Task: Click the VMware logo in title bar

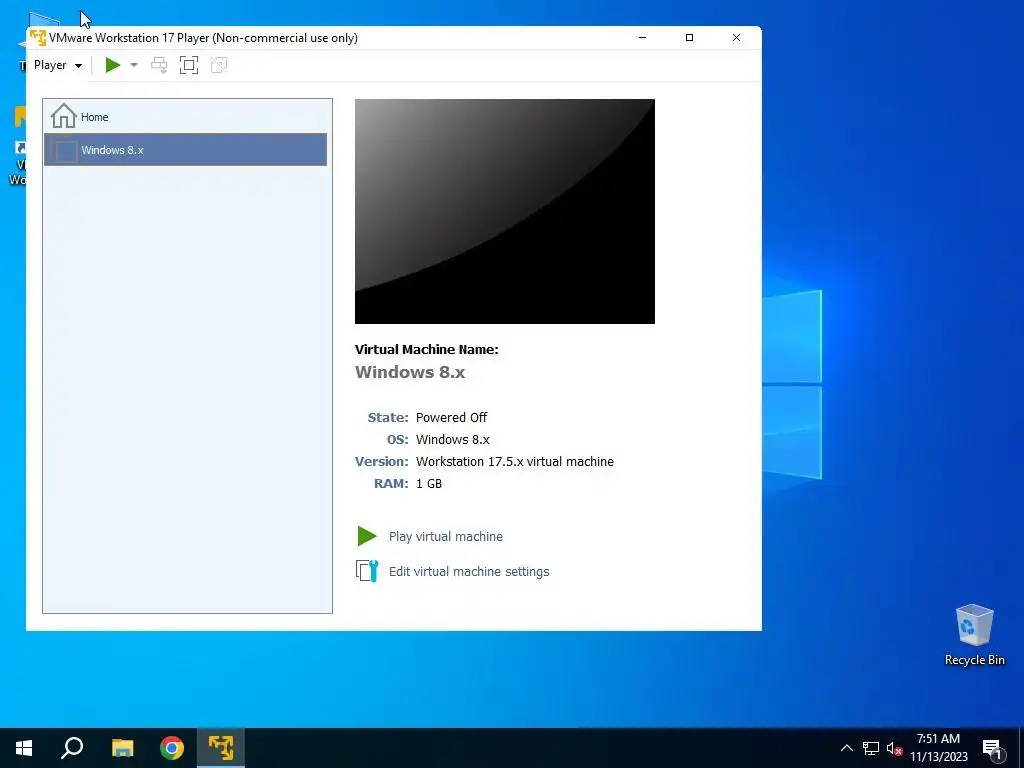Action: [x=38, y=37]
